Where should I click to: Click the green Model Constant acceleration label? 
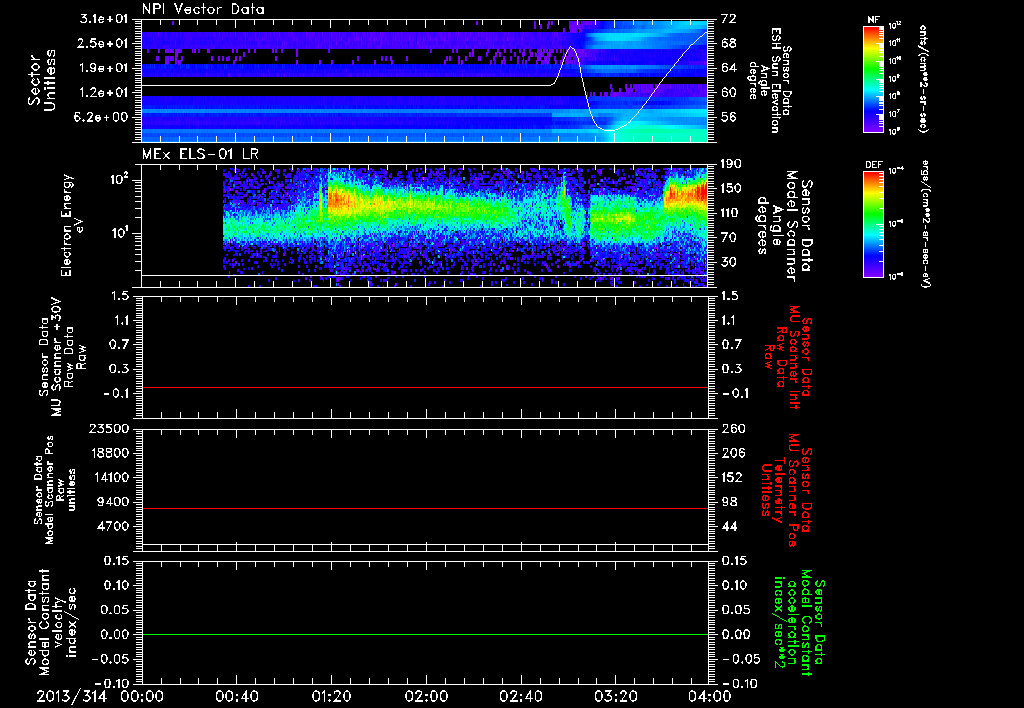(799, 622)
